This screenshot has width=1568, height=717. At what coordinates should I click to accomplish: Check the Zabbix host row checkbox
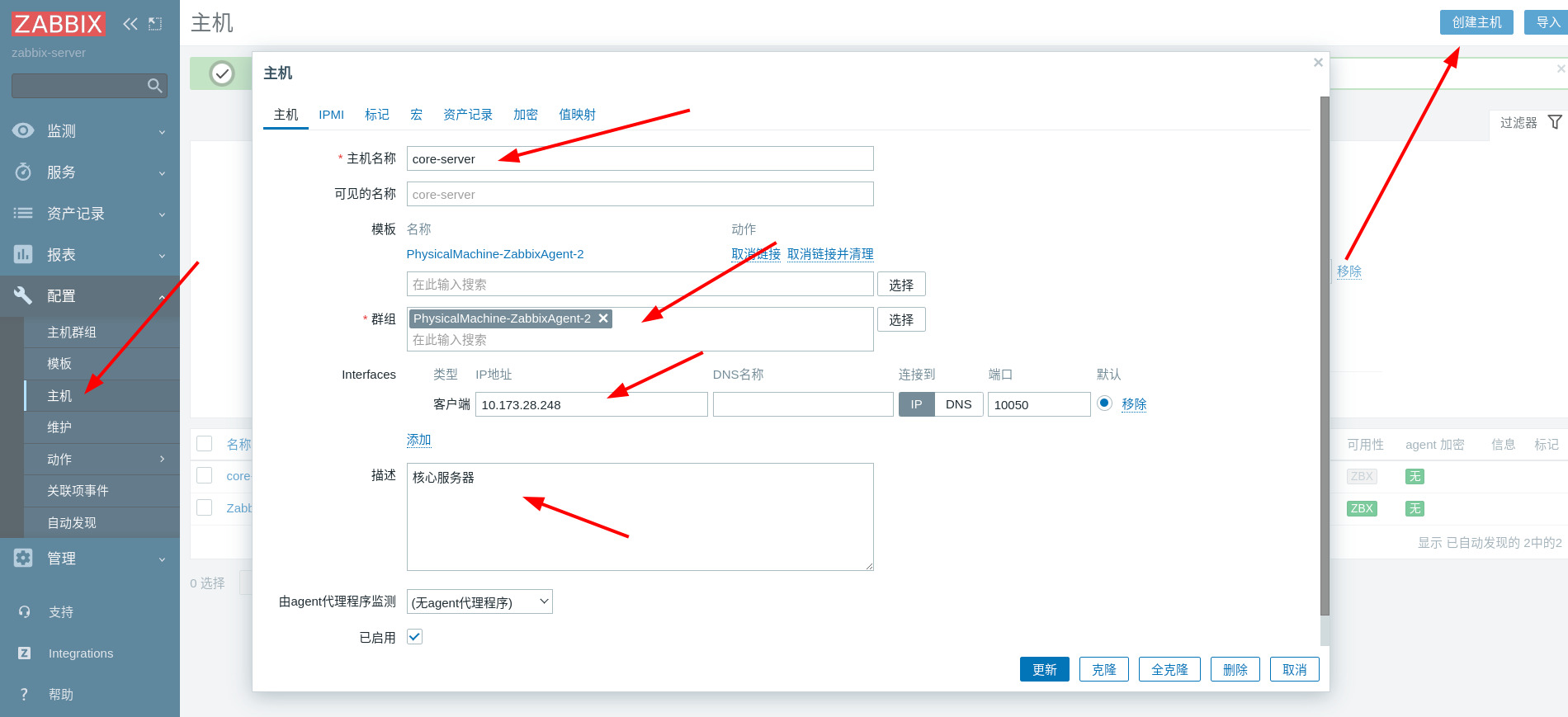click(205, 507)
